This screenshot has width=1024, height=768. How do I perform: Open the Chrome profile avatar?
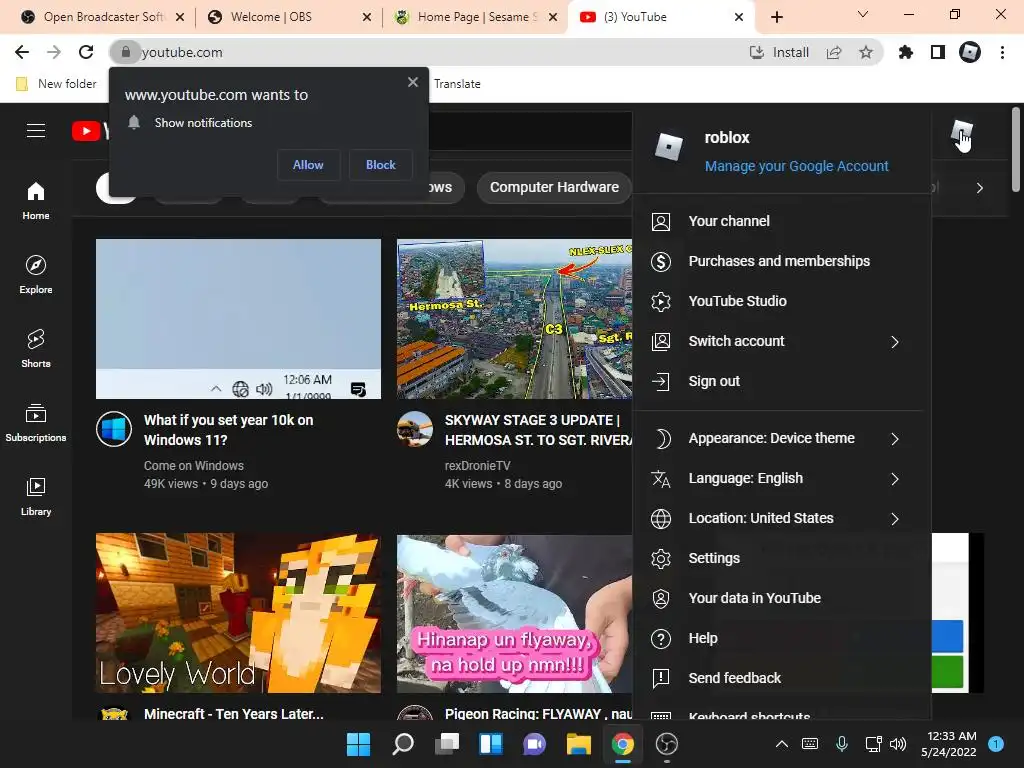[x=970, y=52]
